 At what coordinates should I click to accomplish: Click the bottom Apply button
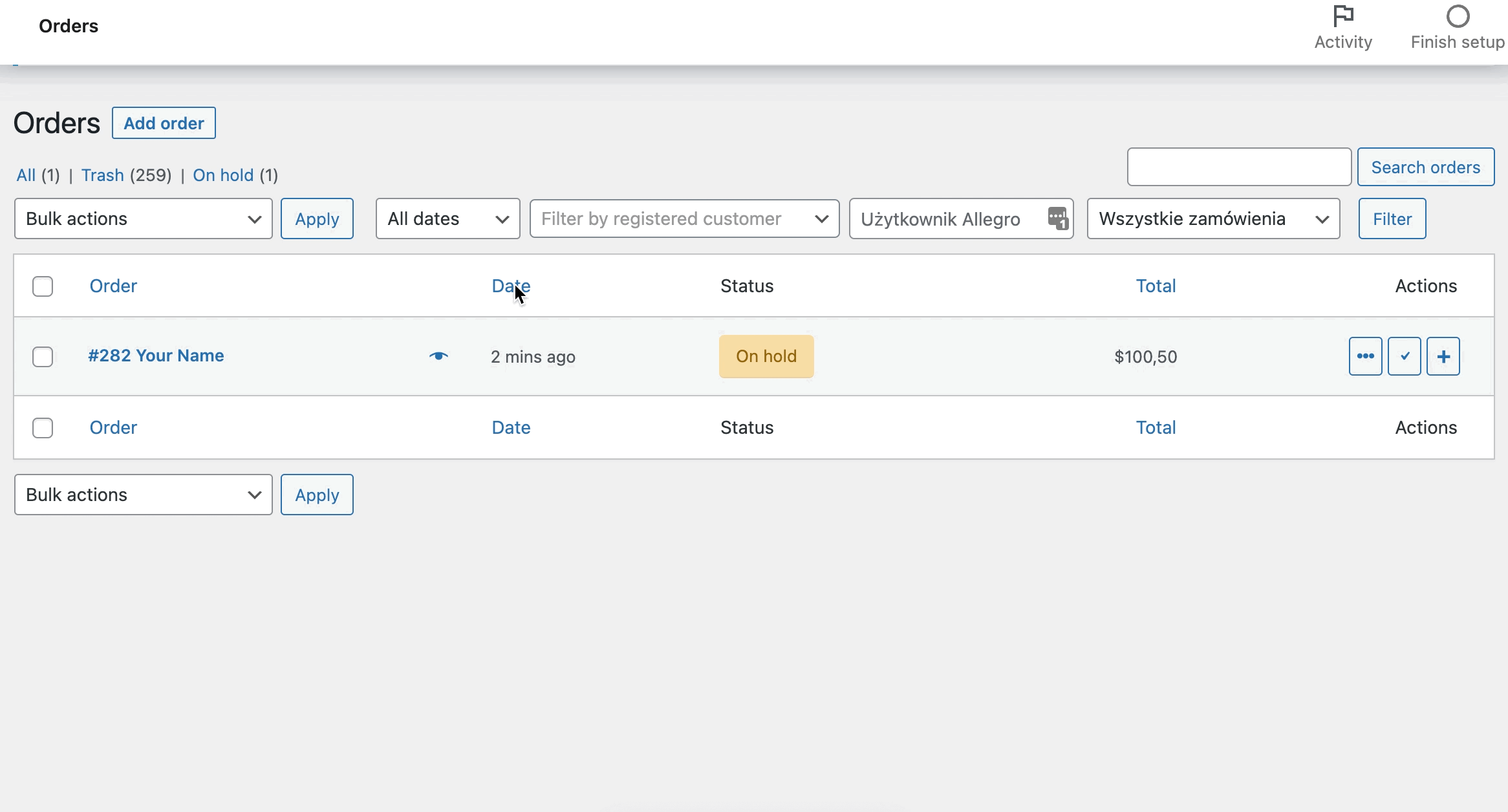point(317,495)
